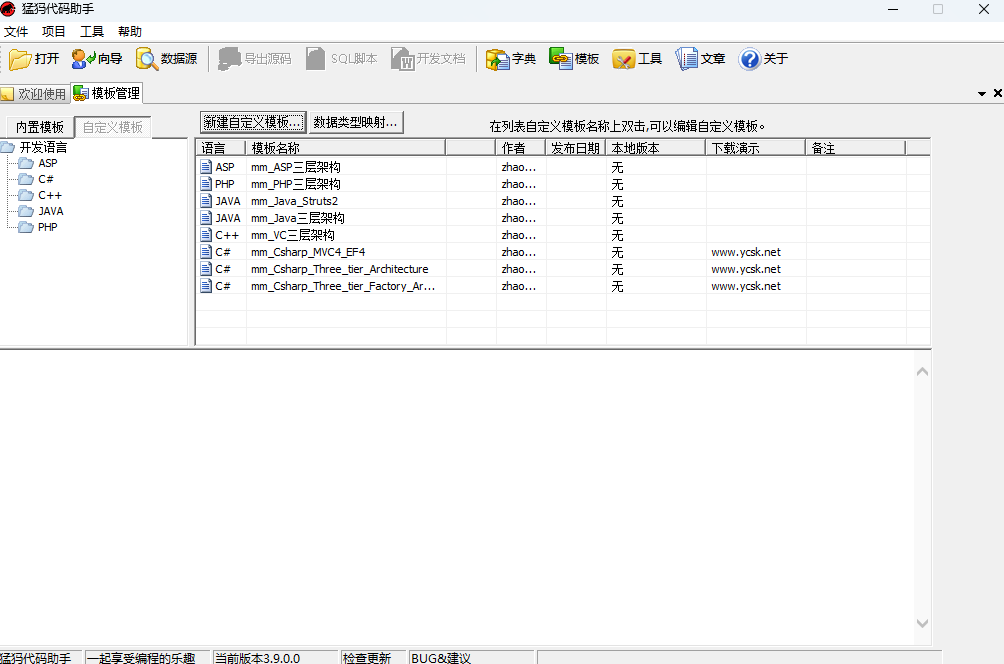Select the mm_ASP三层架构 template name
The width and height of the screenshot is (1004, 664).
296,167
